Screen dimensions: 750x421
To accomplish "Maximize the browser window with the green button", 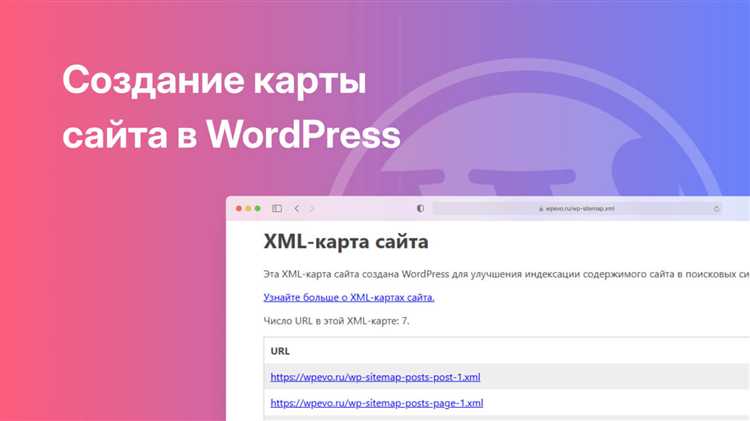I will pos(258,209).
